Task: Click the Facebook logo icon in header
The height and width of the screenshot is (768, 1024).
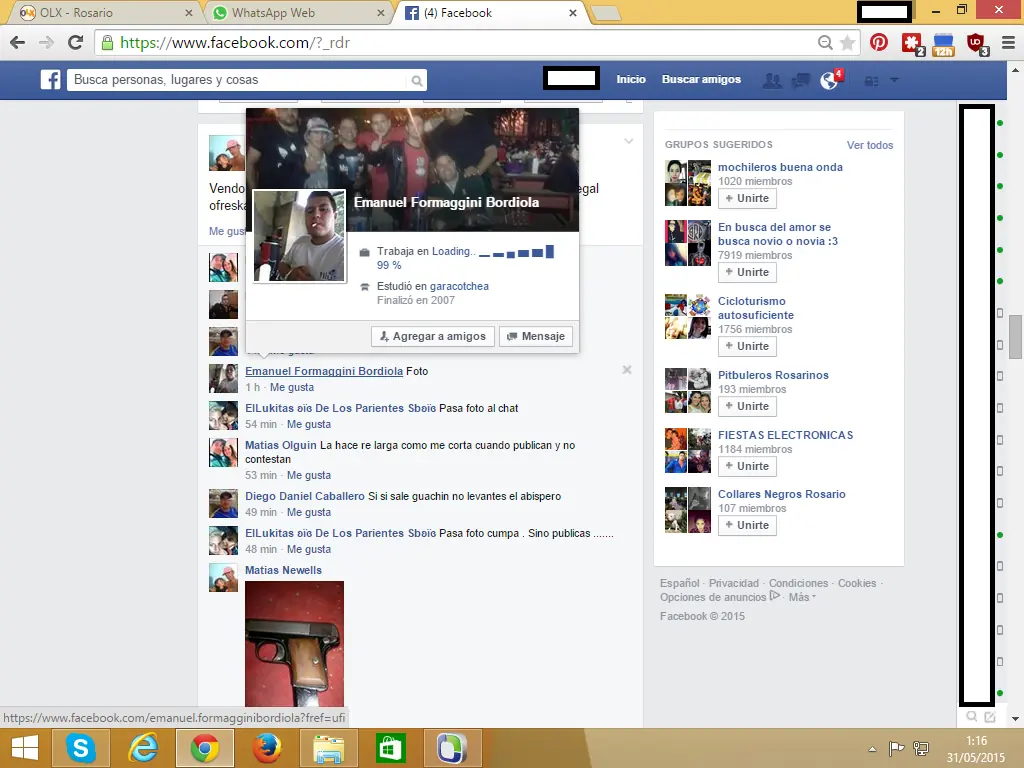Action: [50, 80]
